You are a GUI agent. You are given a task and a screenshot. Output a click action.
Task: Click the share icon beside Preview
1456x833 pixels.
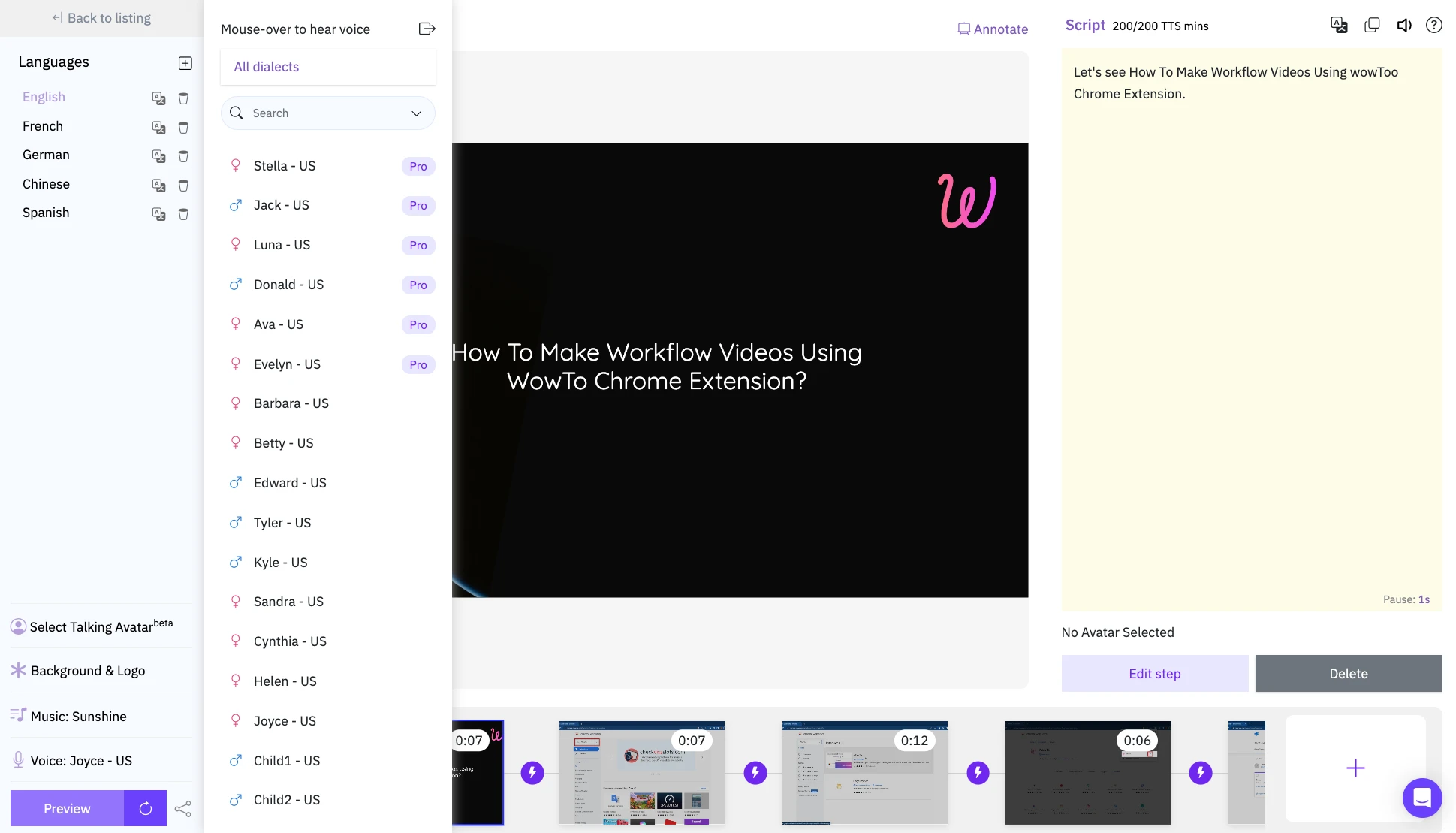click(182, 809)
